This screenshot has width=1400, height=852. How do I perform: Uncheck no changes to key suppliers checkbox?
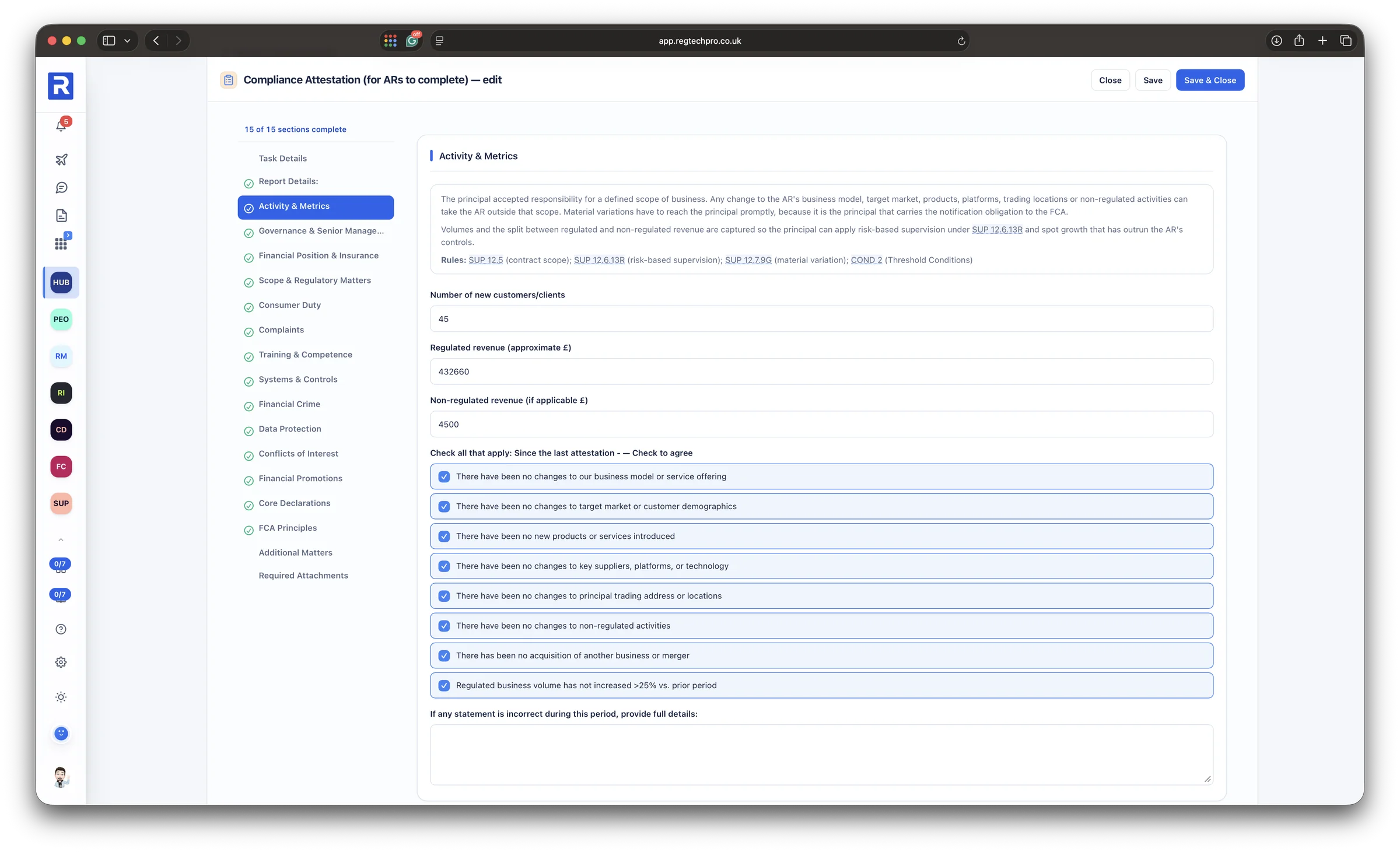(x=444, y=566)
